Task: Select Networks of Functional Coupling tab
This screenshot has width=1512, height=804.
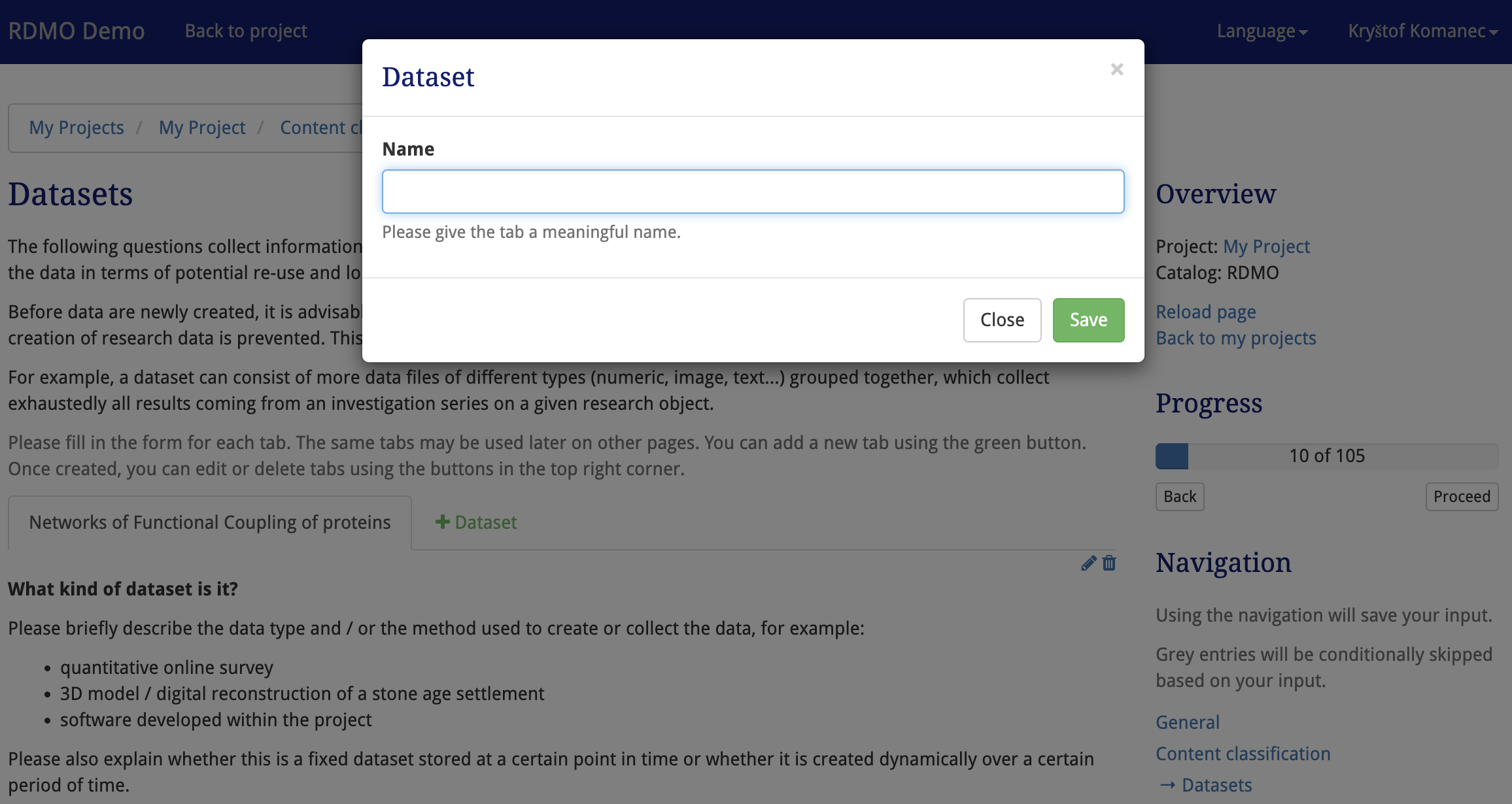Action: tap(210, 522)
